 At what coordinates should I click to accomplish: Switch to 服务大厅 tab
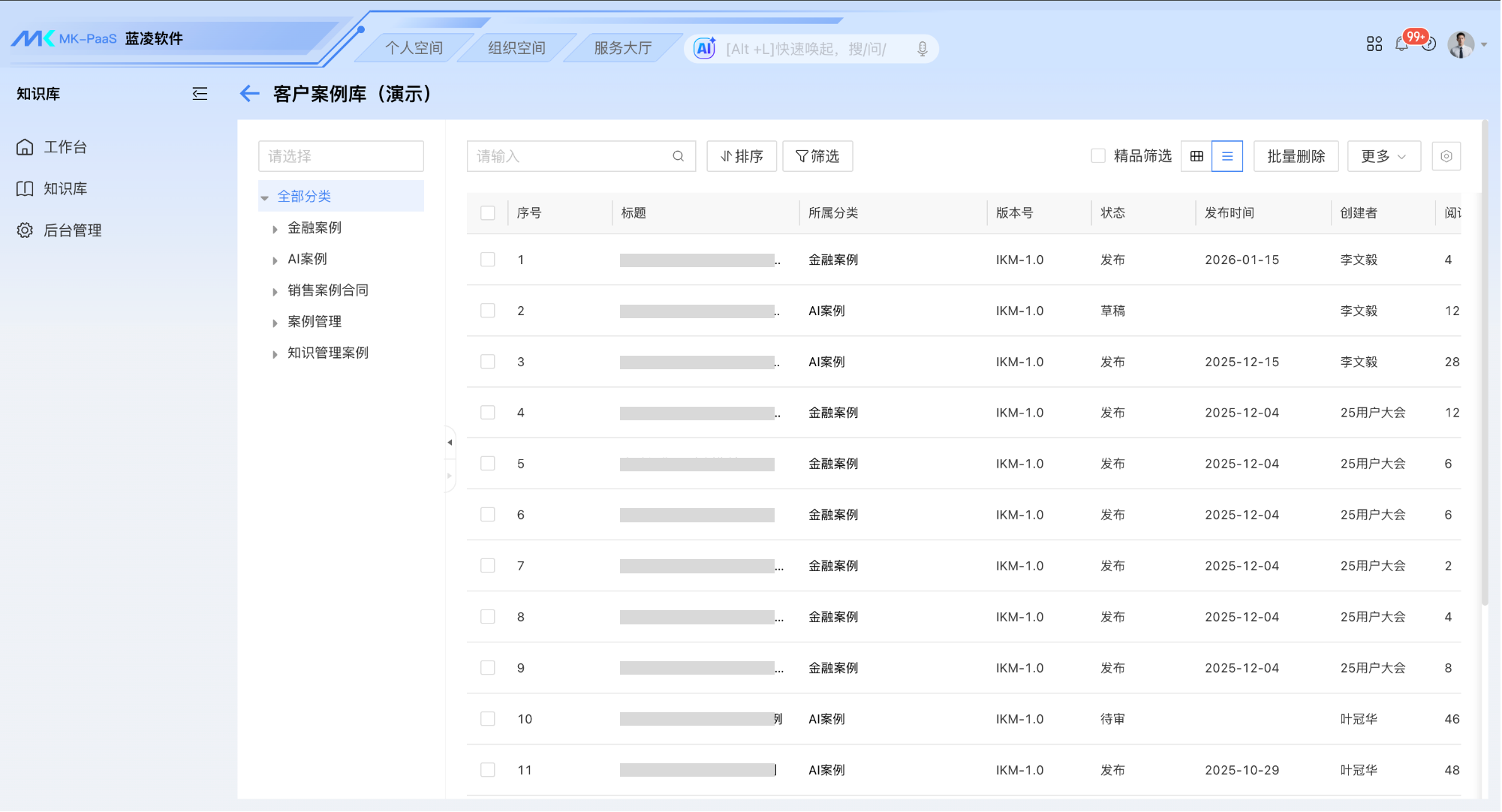coord(622,48)
